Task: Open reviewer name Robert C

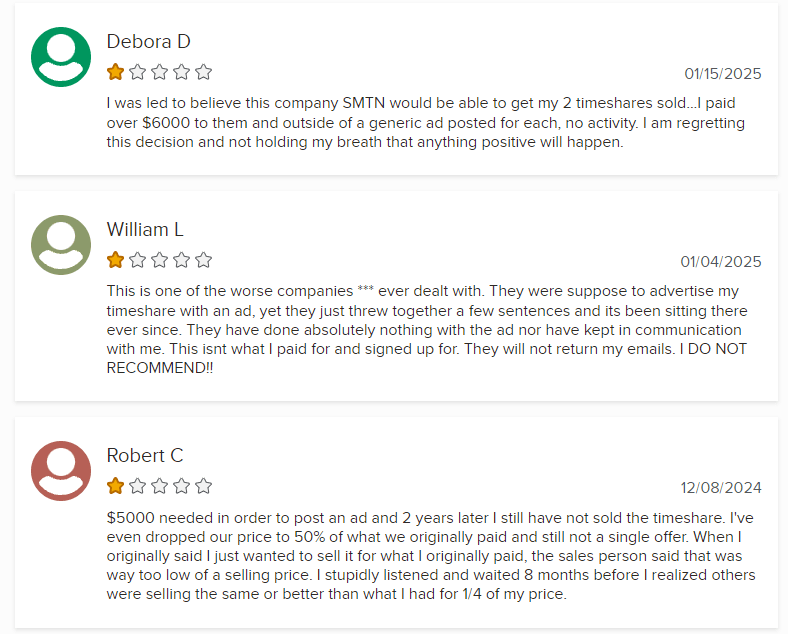Action: [x=145, y=456]
